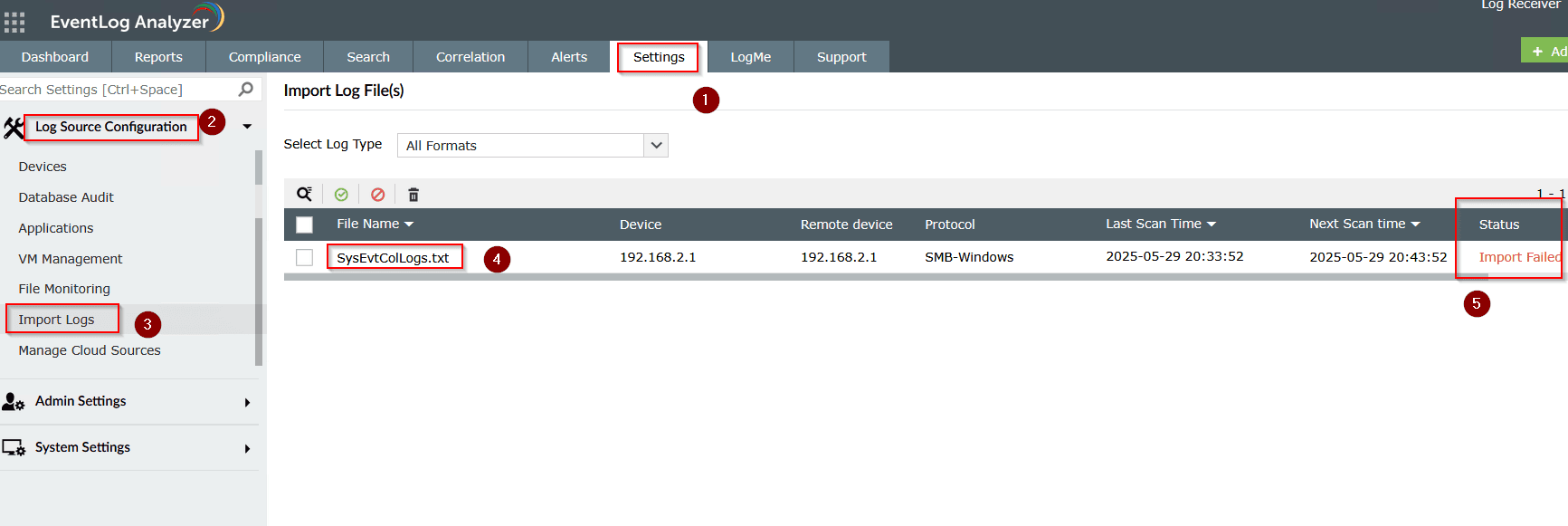The height and width of the screenshot is (526, 1568).
Task: Select the Correlation tab
Action: point(470,56)
